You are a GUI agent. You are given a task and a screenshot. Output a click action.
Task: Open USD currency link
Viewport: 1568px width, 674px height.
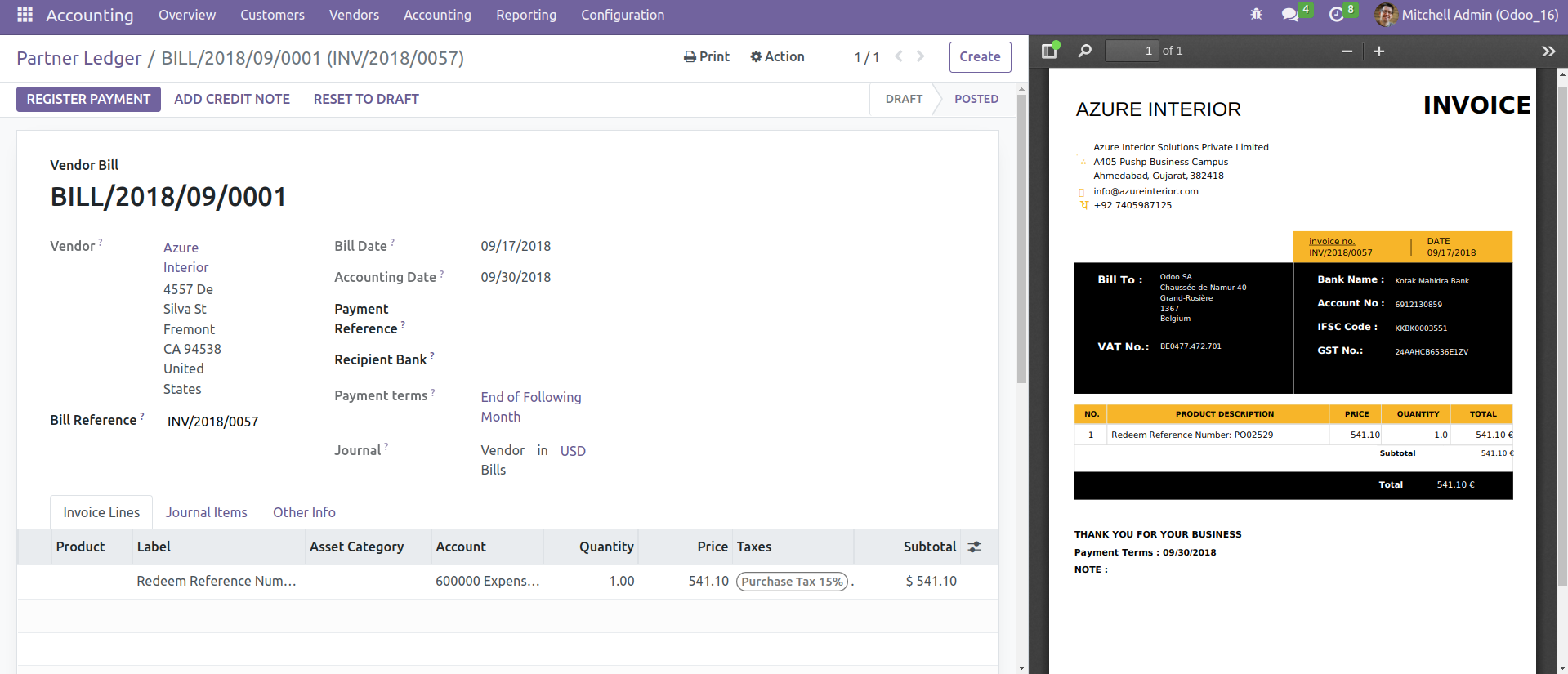(x=573, y=451)
